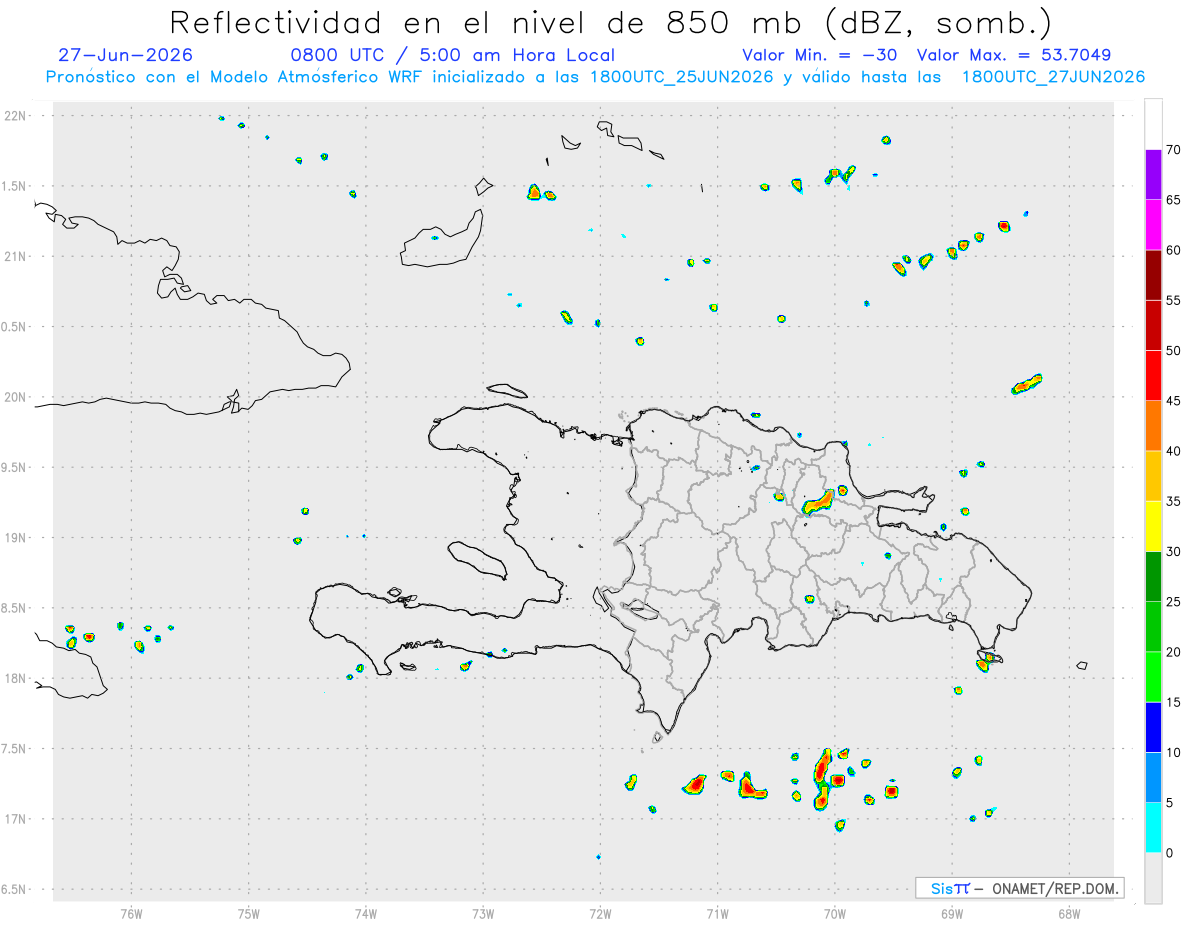Click the time '0800 UTC / 5:00 am Hora Local'
Image resolution: width=1200 pixels, height=927 pixels.
coord(452,55)
